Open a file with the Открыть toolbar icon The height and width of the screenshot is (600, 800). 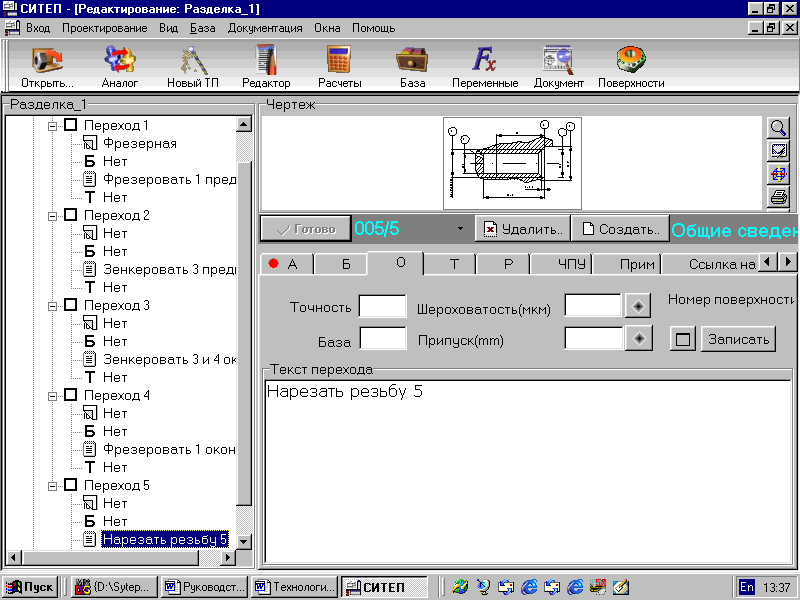pyautogui.click(x=47, y=66)
